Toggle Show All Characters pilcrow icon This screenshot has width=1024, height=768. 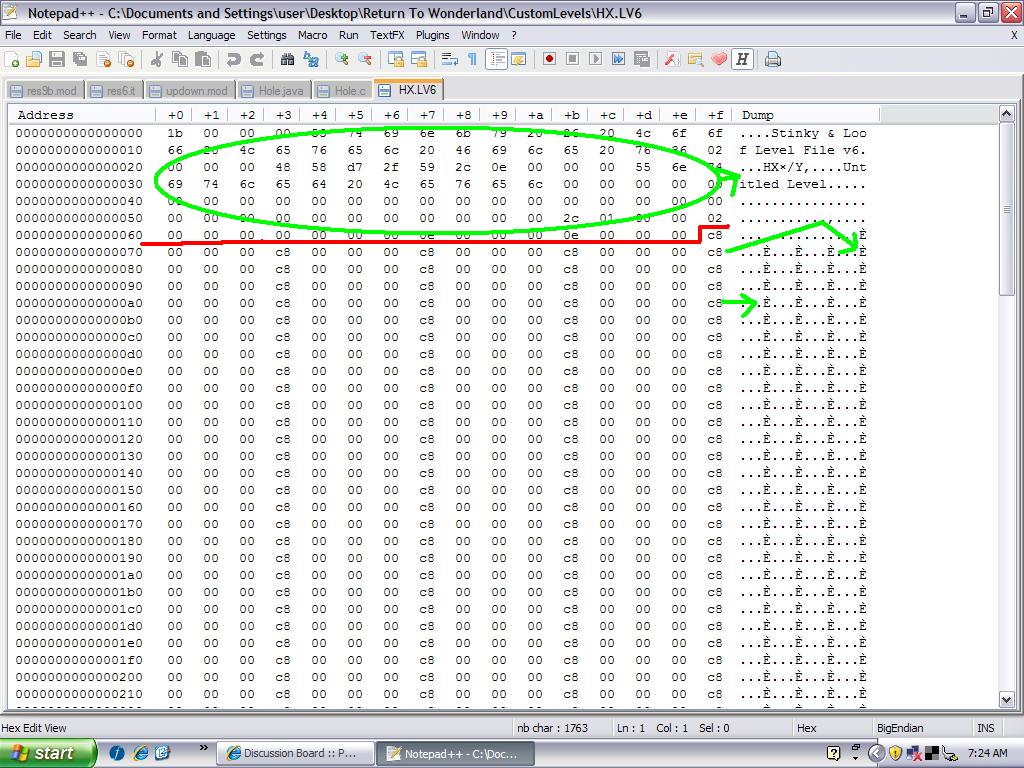click(472, 59)
